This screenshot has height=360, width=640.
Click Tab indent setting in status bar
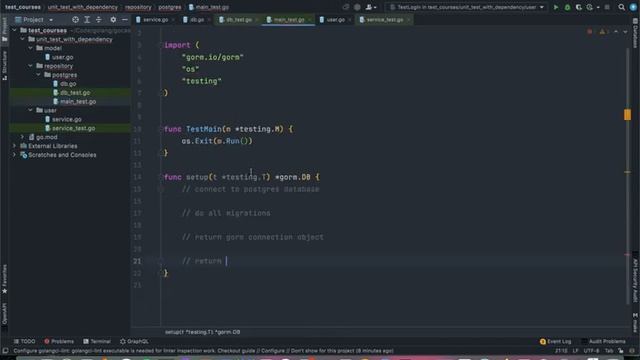point(609,351)
